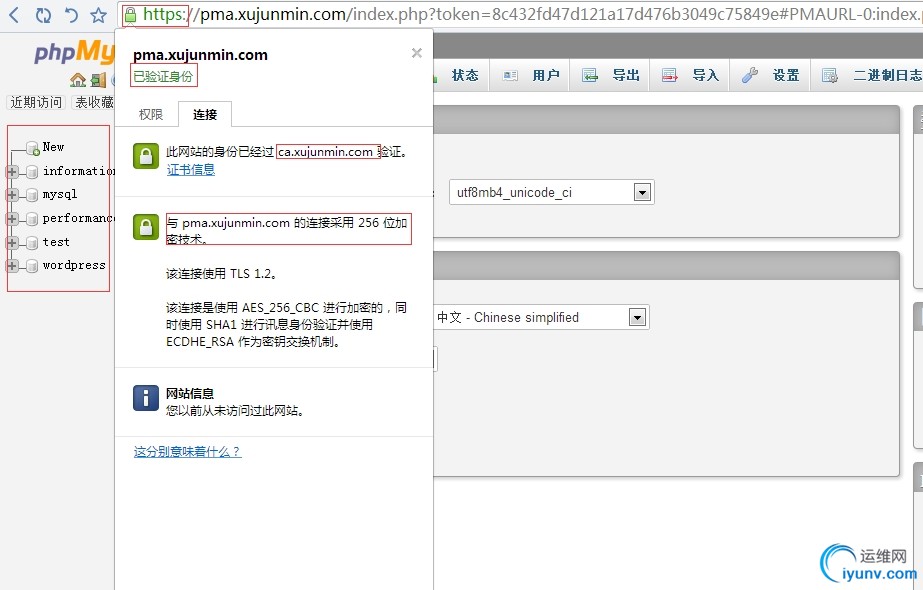Image resolution: width=923 pixels, height=590 pixels.
Task: Select the performance_schema database name
Action: (x=78, y=218)
